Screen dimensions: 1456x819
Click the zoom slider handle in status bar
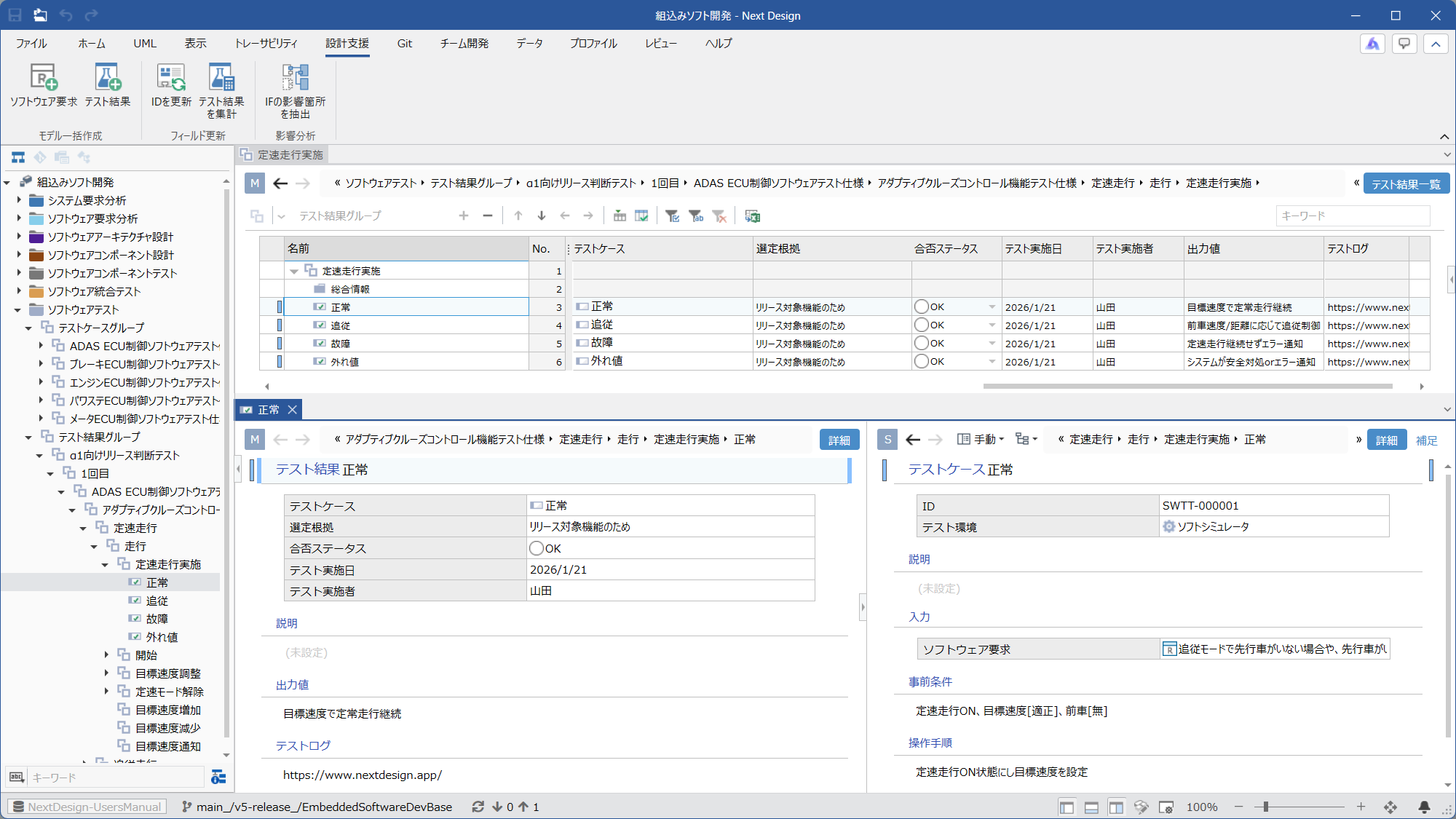click(x=1266, y=807)
